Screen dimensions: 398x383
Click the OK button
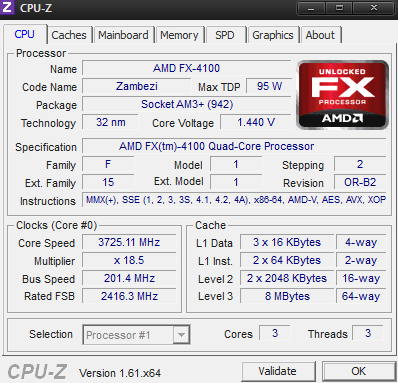(x=359, y=371)
